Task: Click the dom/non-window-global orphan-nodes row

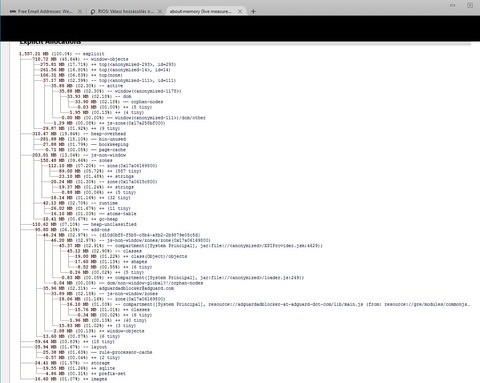Action: coord(128,283)
